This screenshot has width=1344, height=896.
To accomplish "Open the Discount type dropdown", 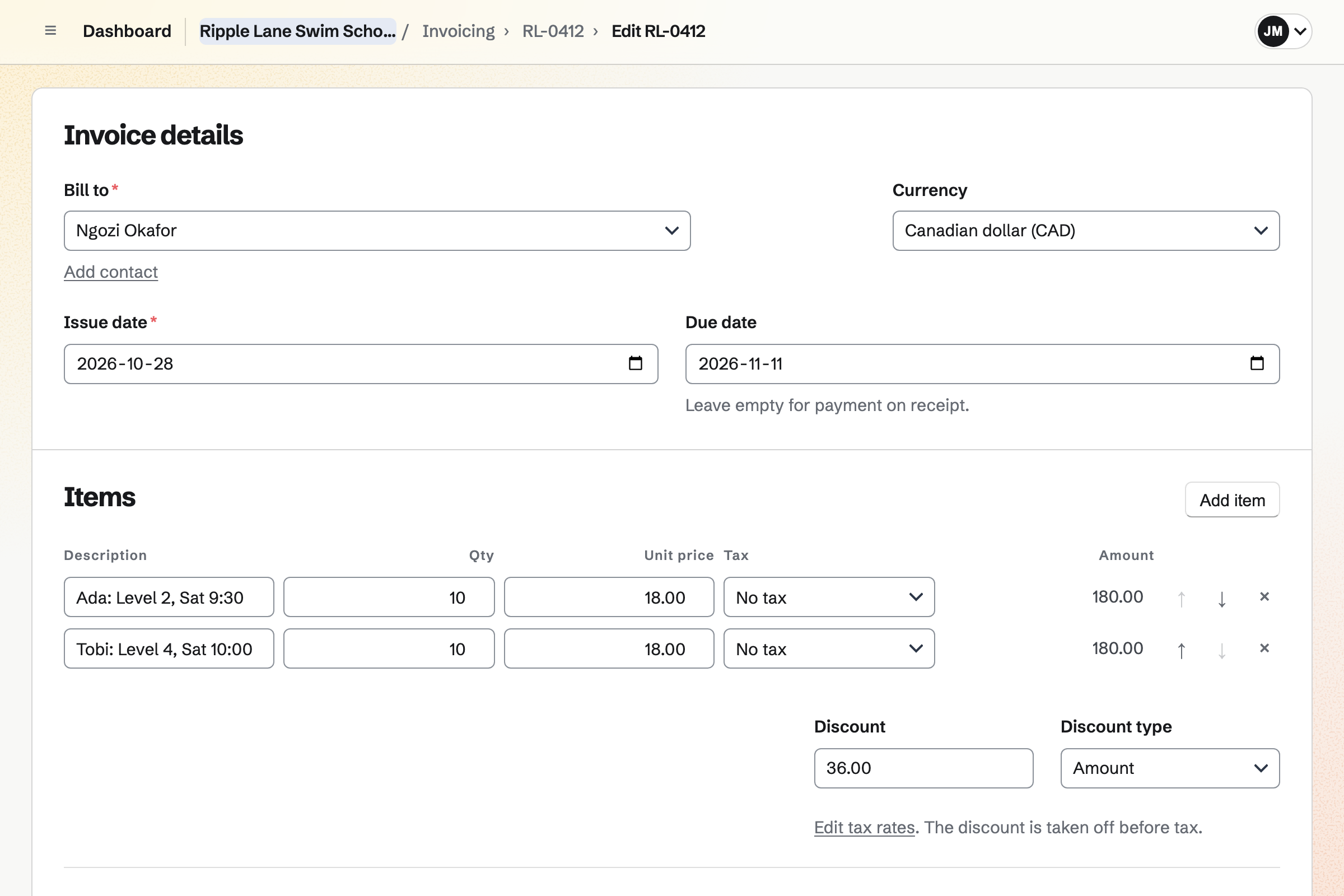I will (x=1170, y=768).
